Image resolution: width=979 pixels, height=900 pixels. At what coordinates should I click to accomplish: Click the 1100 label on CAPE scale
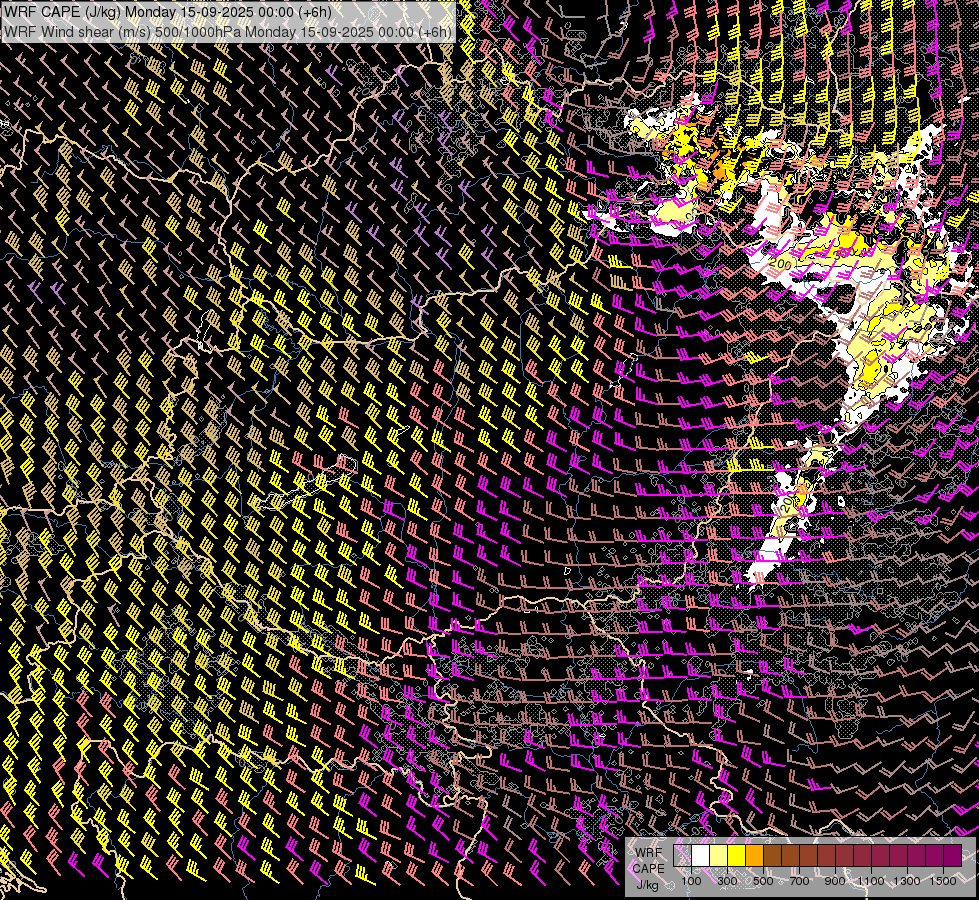[871, 881]
